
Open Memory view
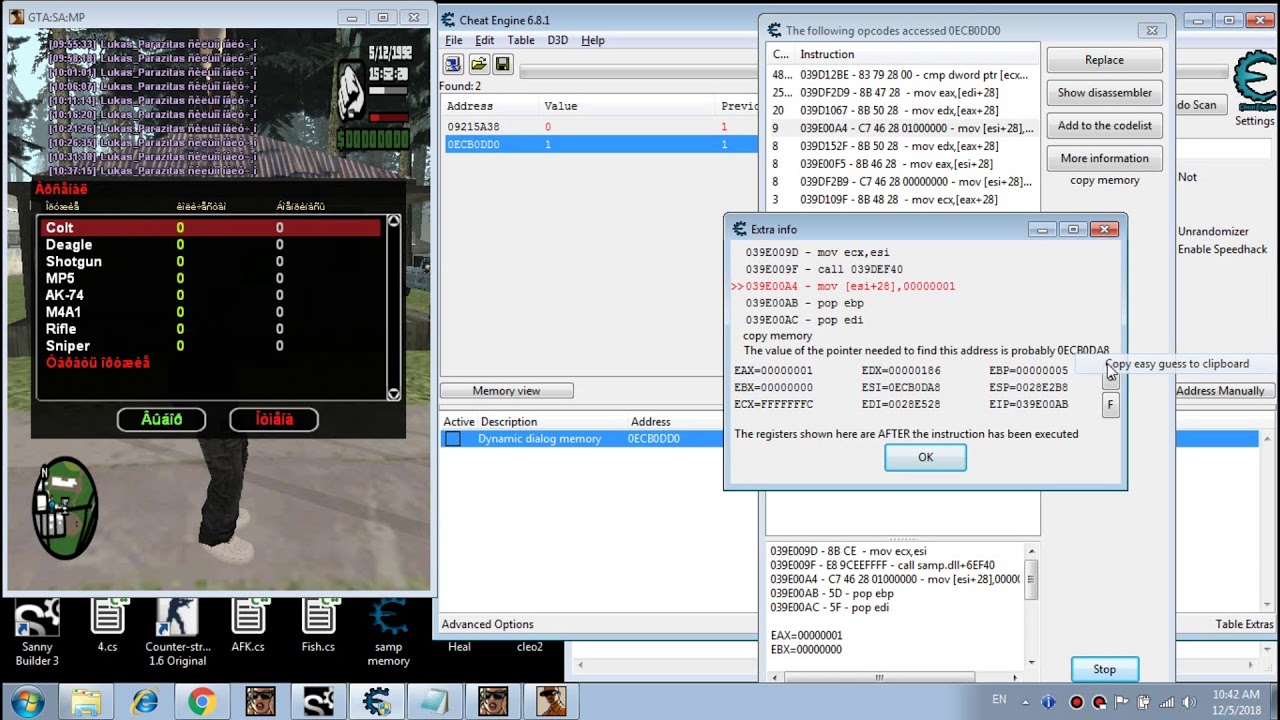tap(506, 391)
